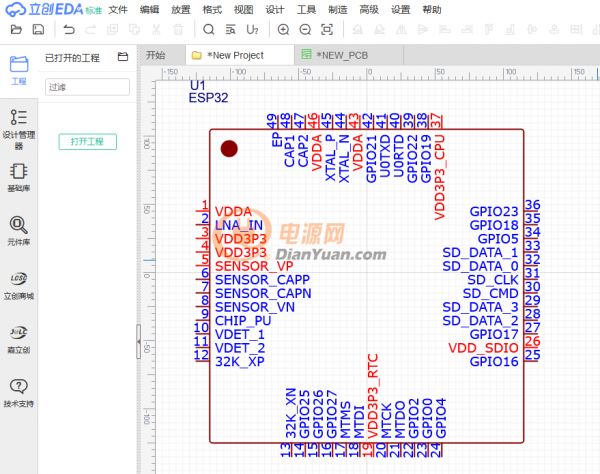Screen dimensions: 600x474
Task: Select the CHIP_PU pin label
Action: tap(243, 321)
